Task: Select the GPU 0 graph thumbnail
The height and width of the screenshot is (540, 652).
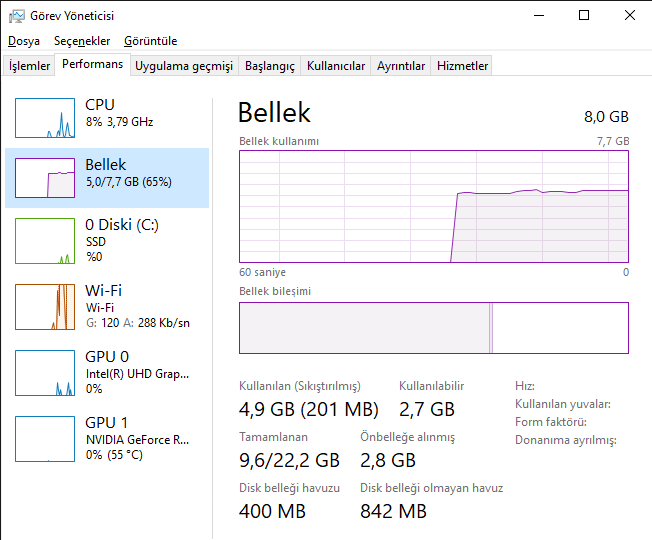Action: tap(45, 373)
